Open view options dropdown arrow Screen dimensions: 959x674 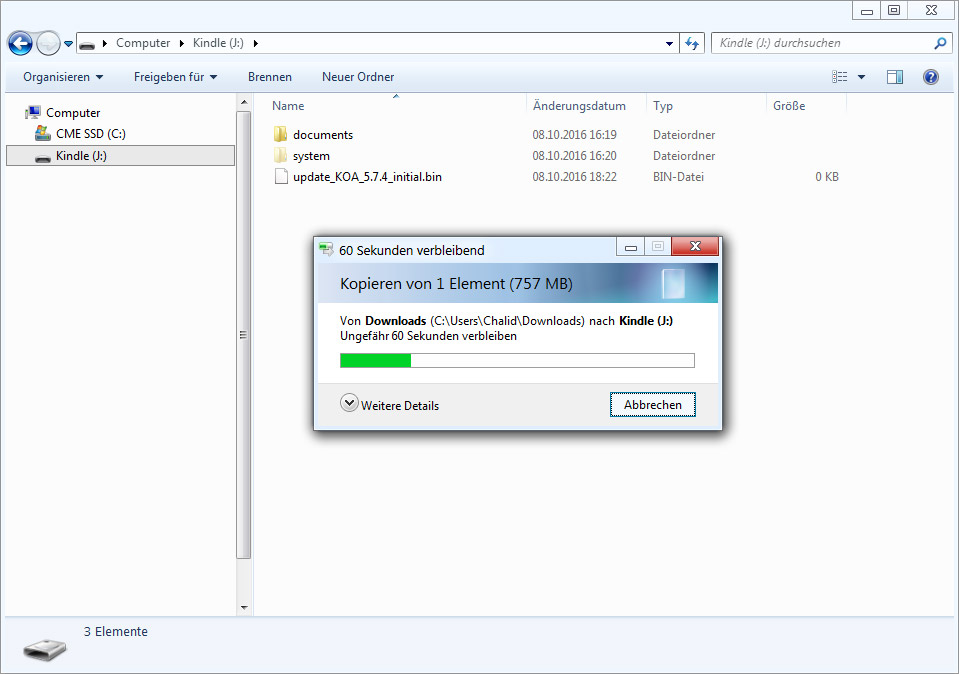[x=861, y=77]
